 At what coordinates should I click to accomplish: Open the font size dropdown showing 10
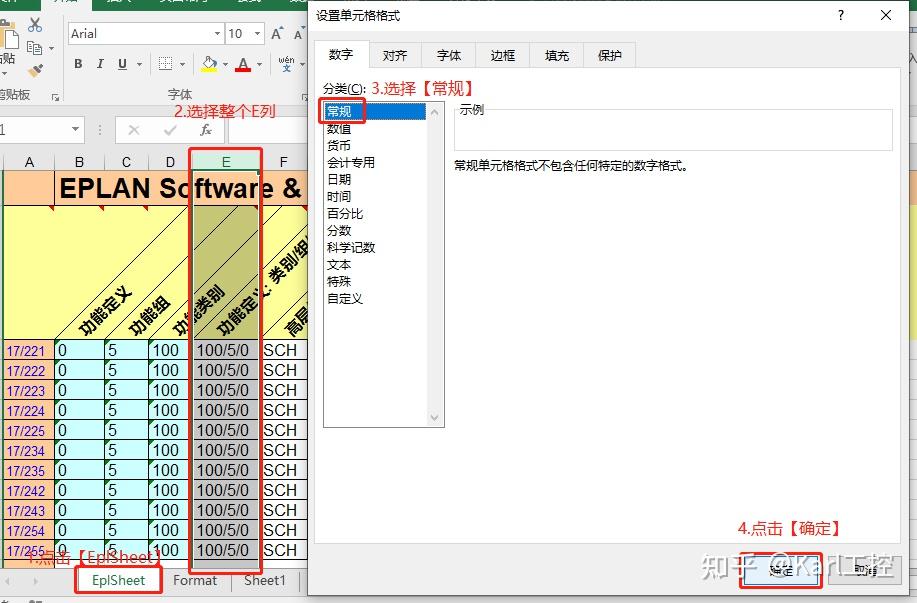pos(258,33)
